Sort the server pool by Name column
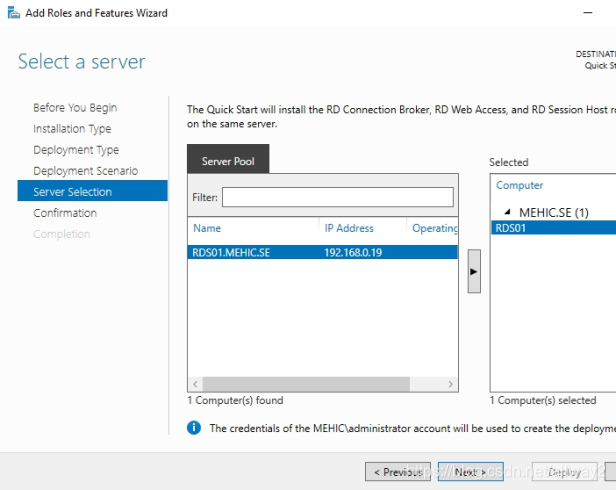Viewport: 616px width, 490px height. coord(253,228)
